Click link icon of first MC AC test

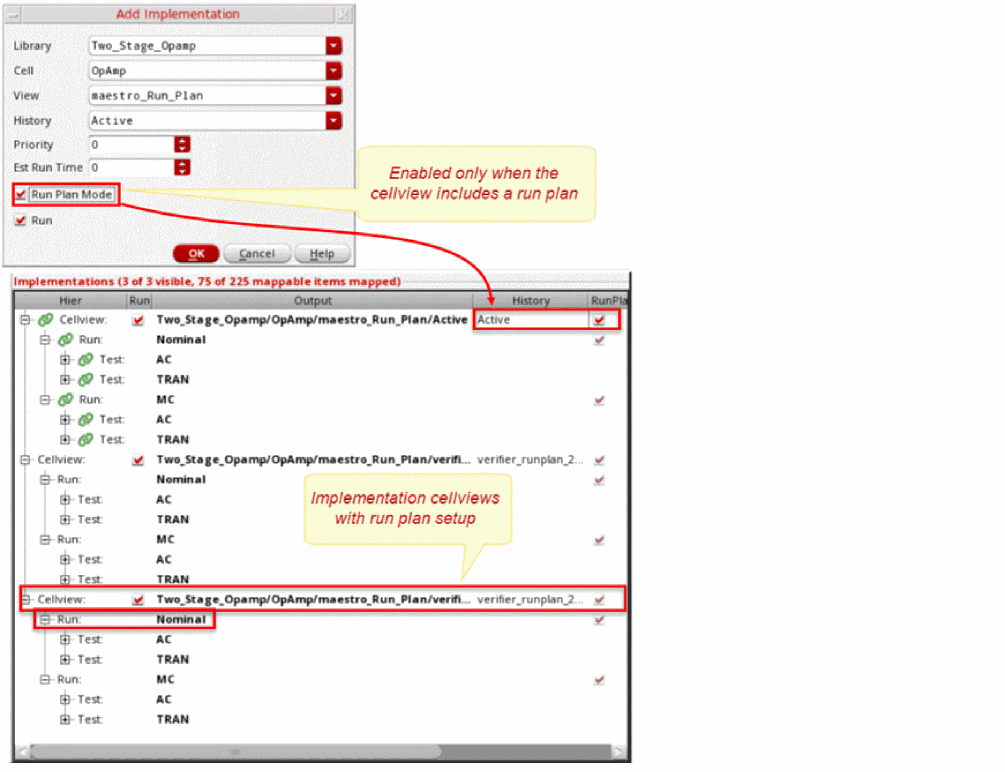(x=85, y=419)
